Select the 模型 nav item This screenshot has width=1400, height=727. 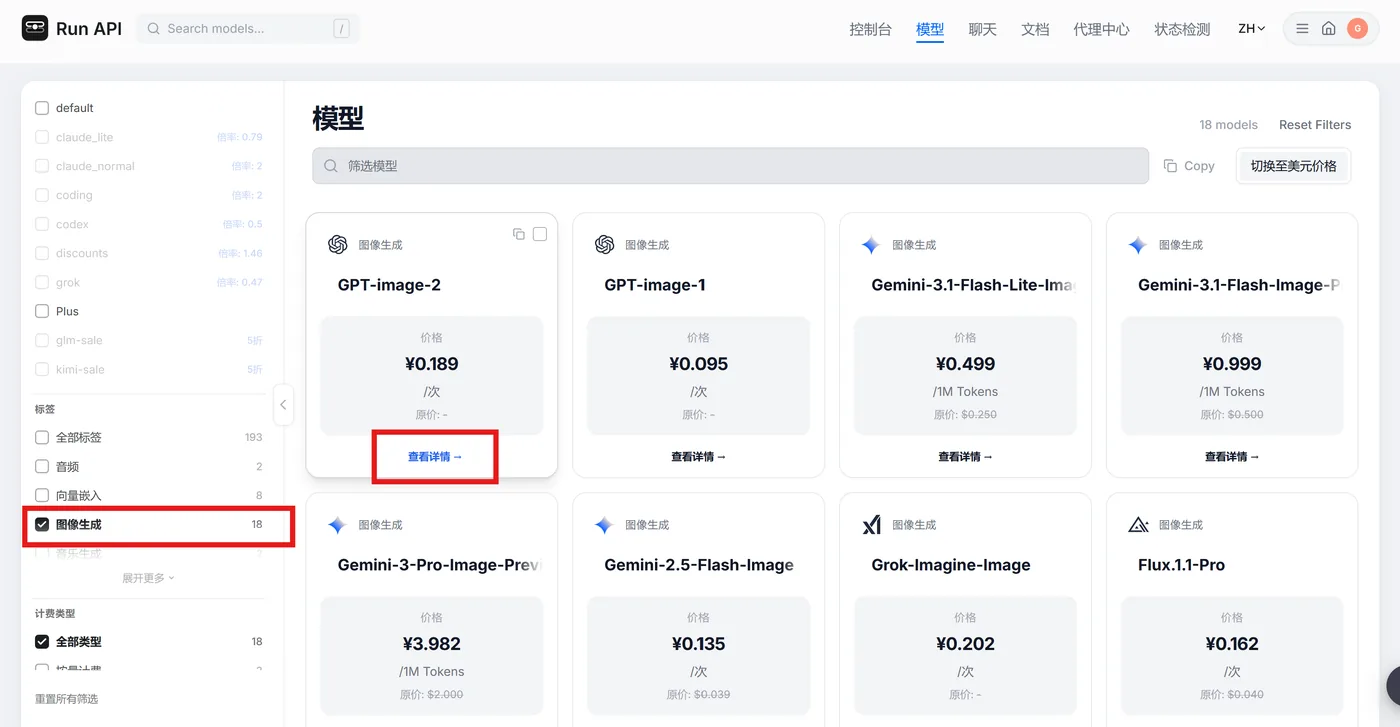(930, 29)
